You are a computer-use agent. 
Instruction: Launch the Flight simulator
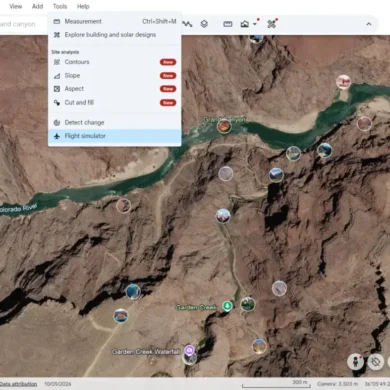tap(115, 136)
